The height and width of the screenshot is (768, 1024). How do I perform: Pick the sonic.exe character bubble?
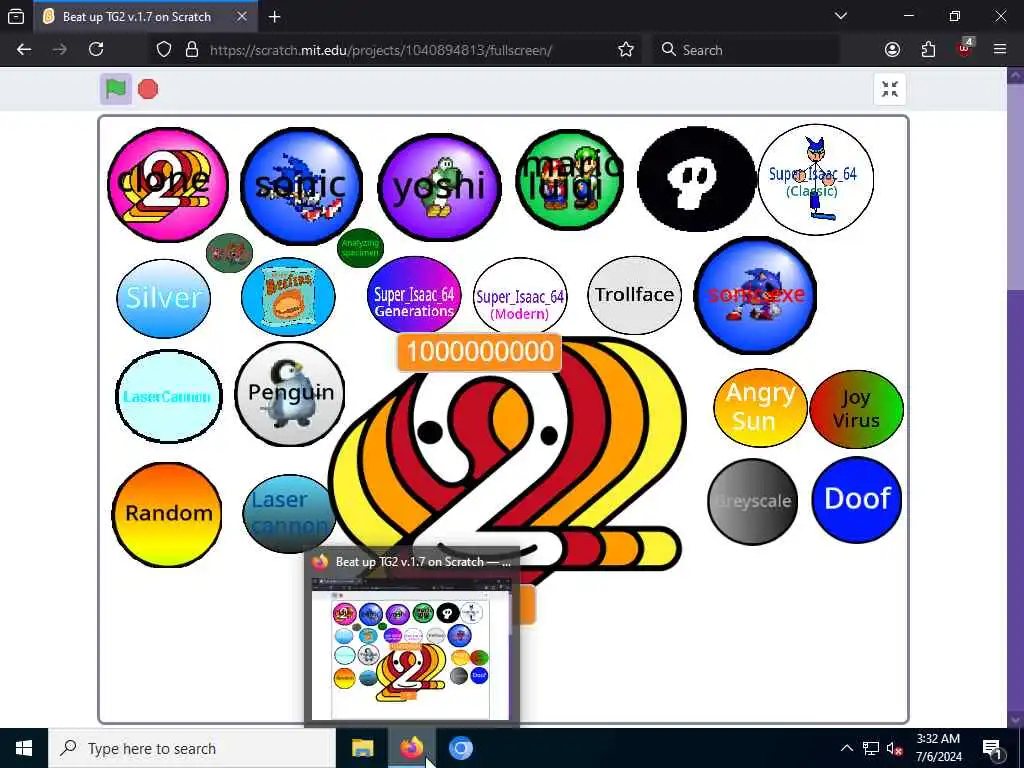pos(755,295)
